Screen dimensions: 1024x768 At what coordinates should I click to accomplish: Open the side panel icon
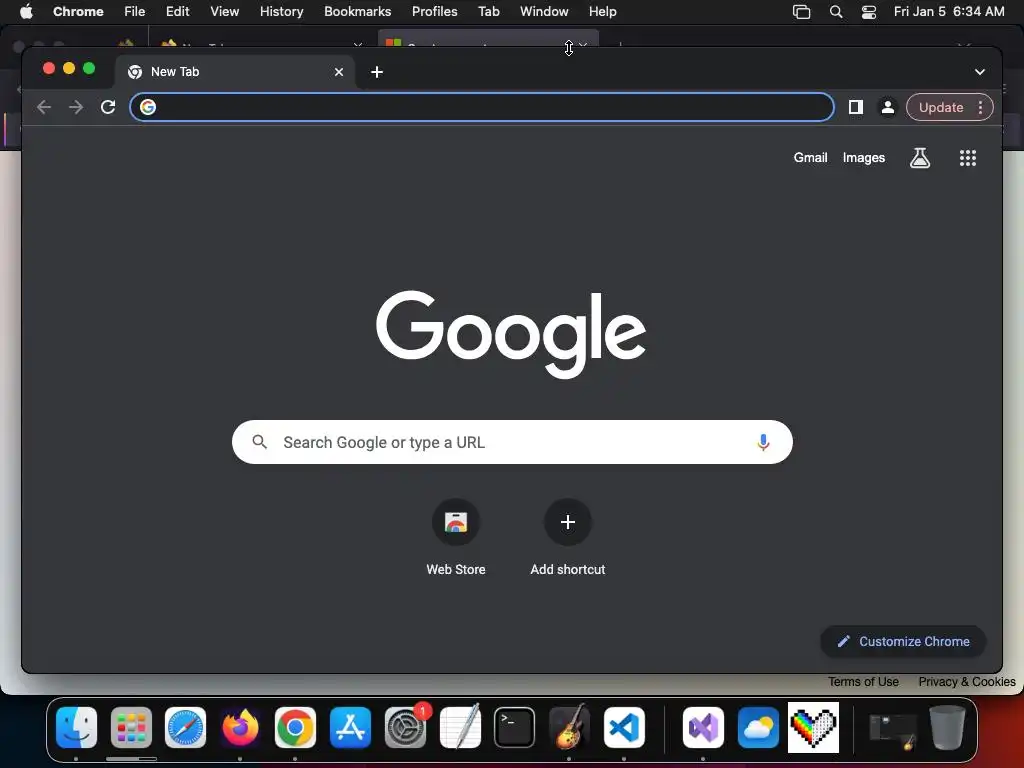coord(856,107)
